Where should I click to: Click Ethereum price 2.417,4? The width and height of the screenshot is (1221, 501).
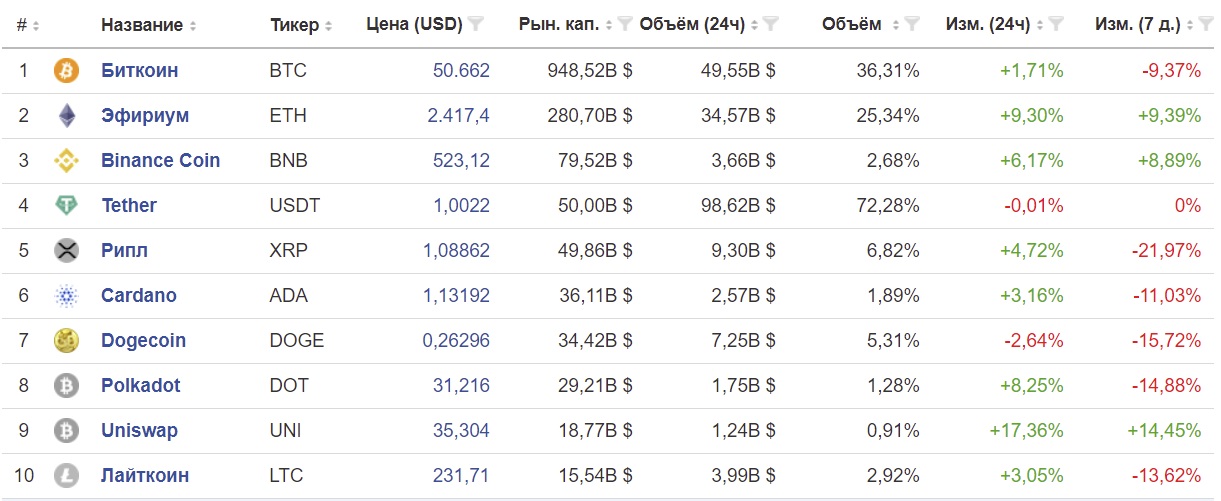(x=458, y=116)
